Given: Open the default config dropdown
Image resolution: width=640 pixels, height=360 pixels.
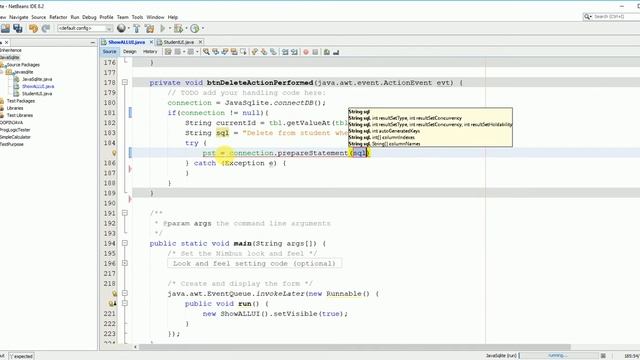Looking at the screenshot, I should 85,28.
